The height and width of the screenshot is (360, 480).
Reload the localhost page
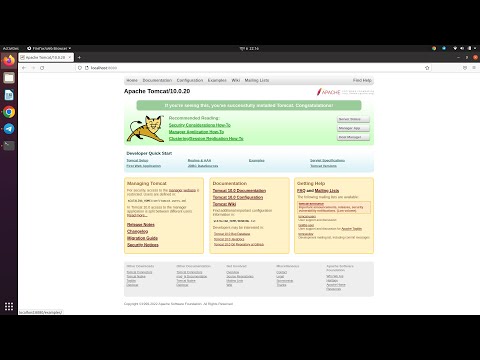[42, 68]
